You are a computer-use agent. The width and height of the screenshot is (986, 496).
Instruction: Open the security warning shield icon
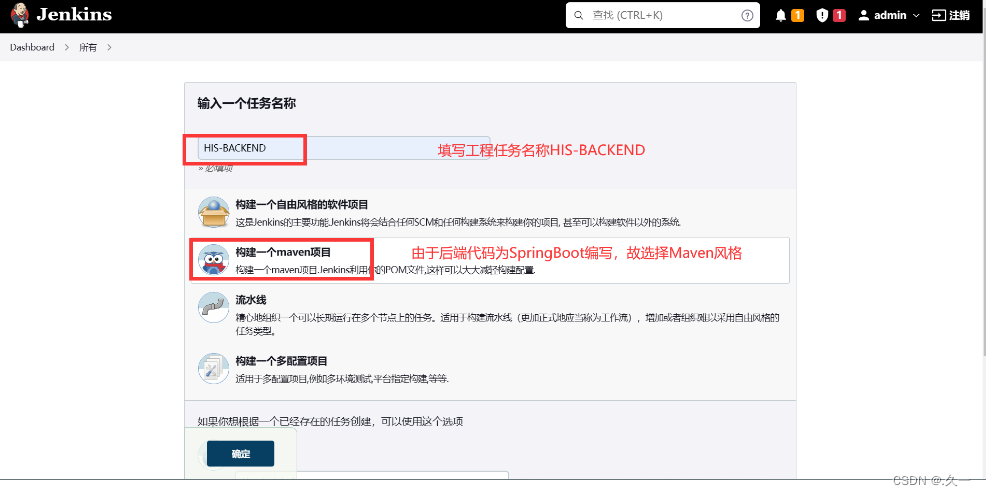(x=822, y=15)
